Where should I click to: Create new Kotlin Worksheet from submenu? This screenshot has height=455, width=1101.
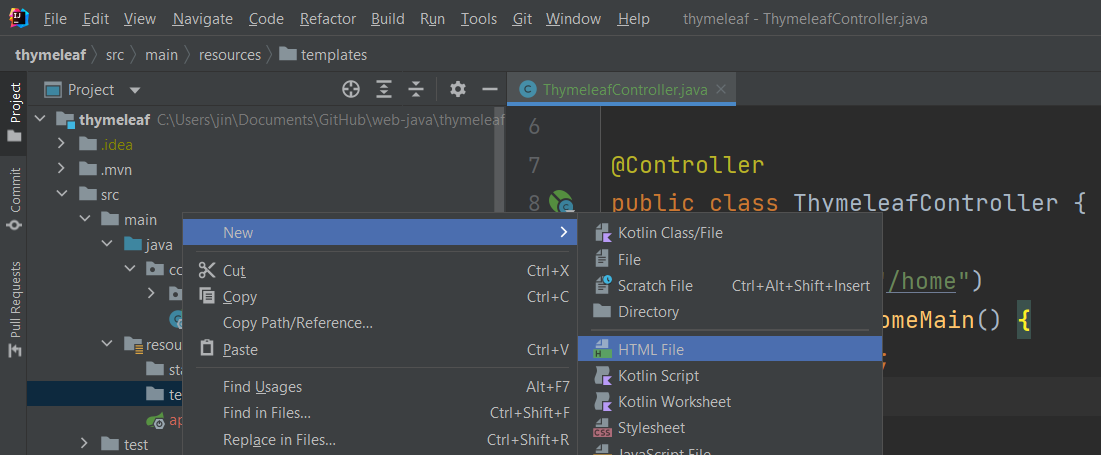730,402
